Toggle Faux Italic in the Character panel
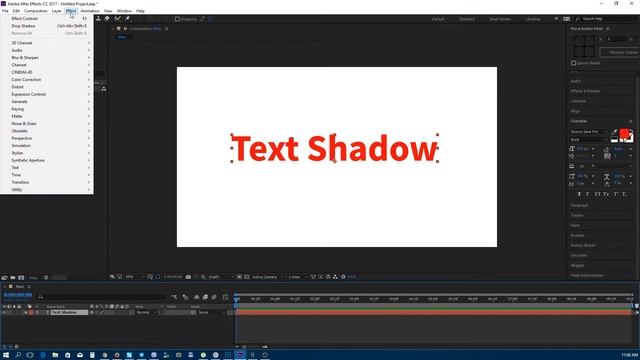This screenshot has height=360, width=640. pyautogui.click(x=588, y=194)
